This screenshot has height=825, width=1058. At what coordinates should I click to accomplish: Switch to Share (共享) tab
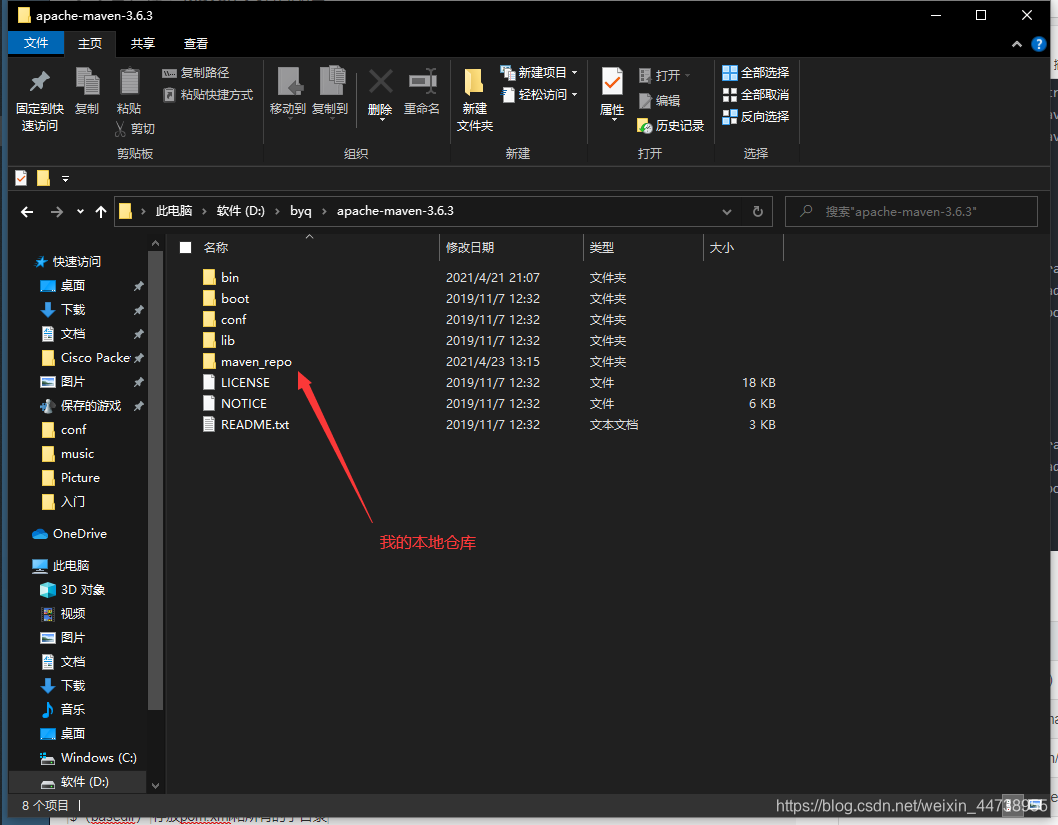(142, 44)
